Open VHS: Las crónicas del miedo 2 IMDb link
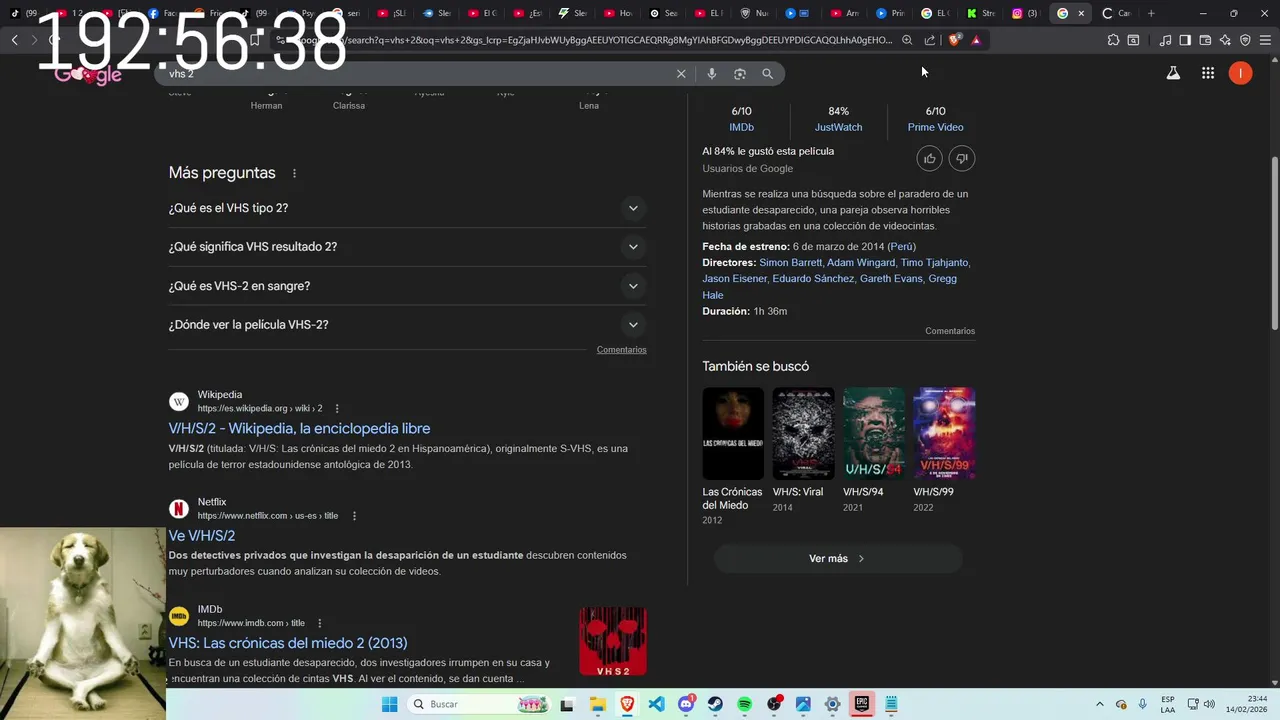Image resolution: width=1280 pixels, height=720 pixels. click(x=288, y=643)
